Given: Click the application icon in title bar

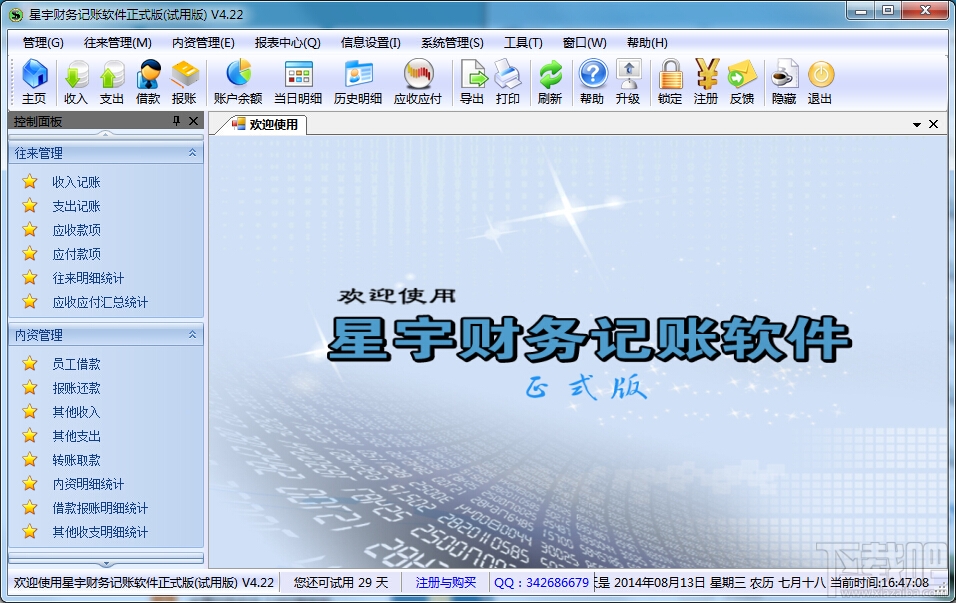Looking at the screenshot, I should [16, 14].
